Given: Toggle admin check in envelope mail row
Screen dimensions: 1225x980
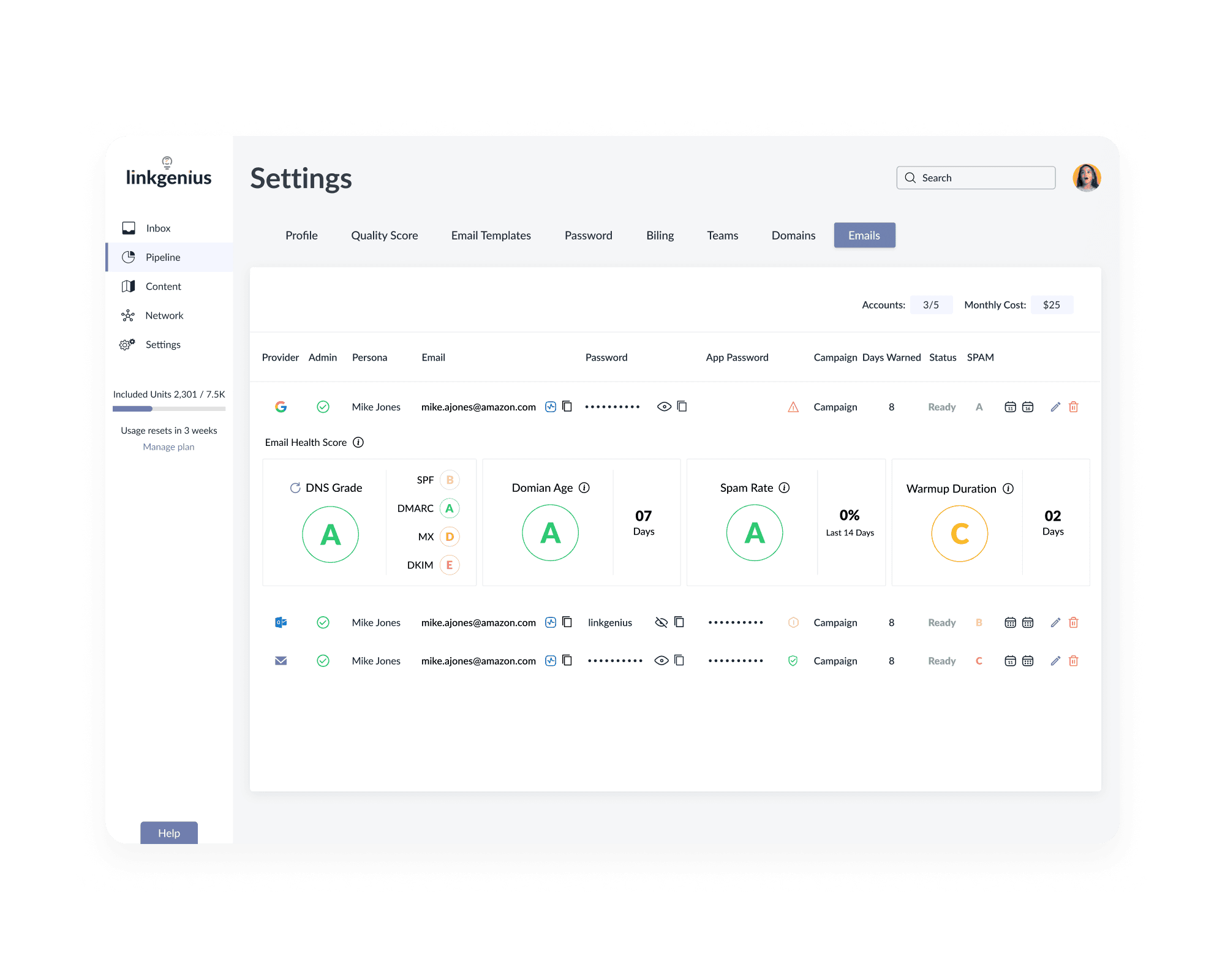Looking at the screenshot, I should click(x=323, y=661).
